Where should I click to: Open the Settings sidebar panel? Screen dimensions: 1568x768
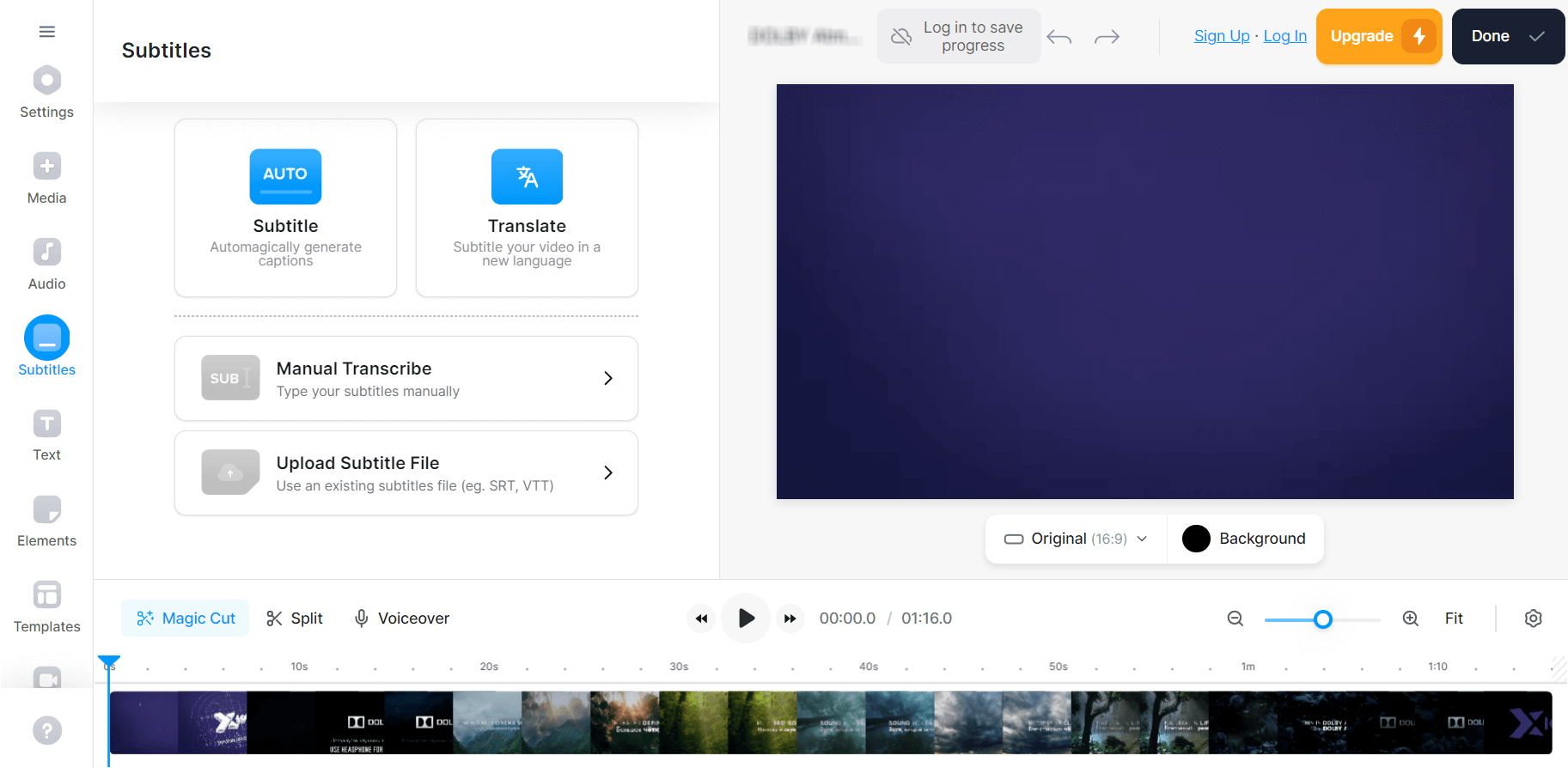pos(47,93)
